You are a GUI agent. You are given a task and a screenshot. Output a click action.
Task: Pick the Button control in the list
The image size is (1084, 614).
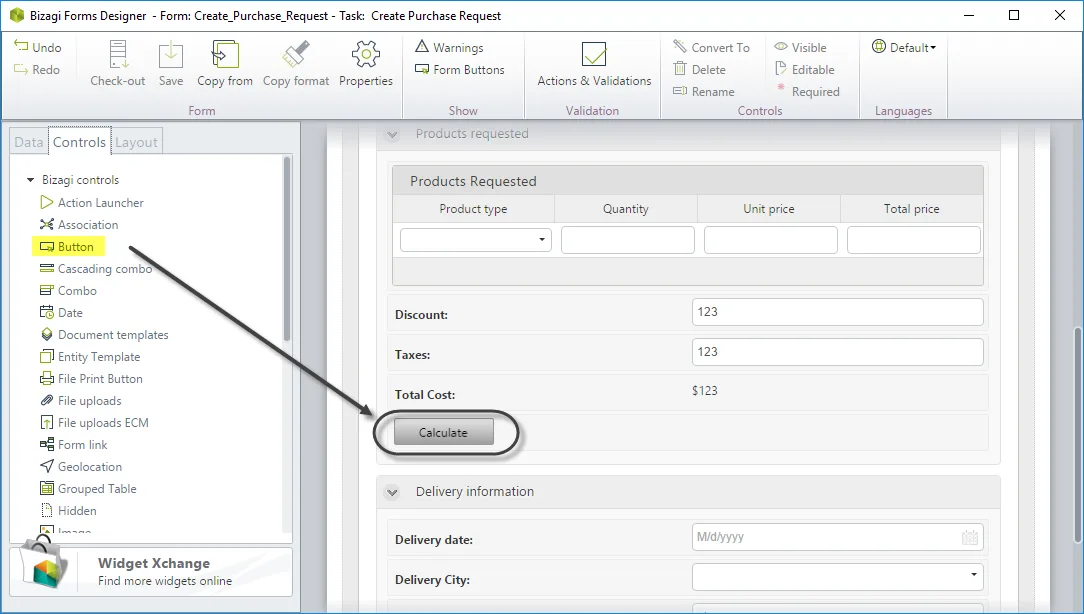68,247
